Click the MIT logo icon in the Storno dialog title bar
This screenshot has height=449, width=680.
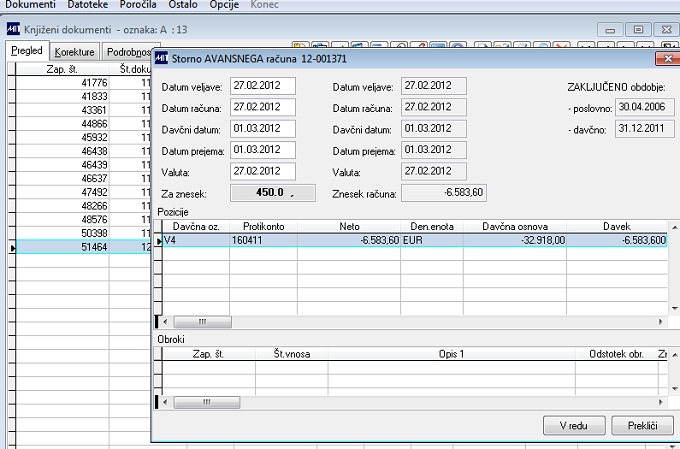tap(161, 58)
